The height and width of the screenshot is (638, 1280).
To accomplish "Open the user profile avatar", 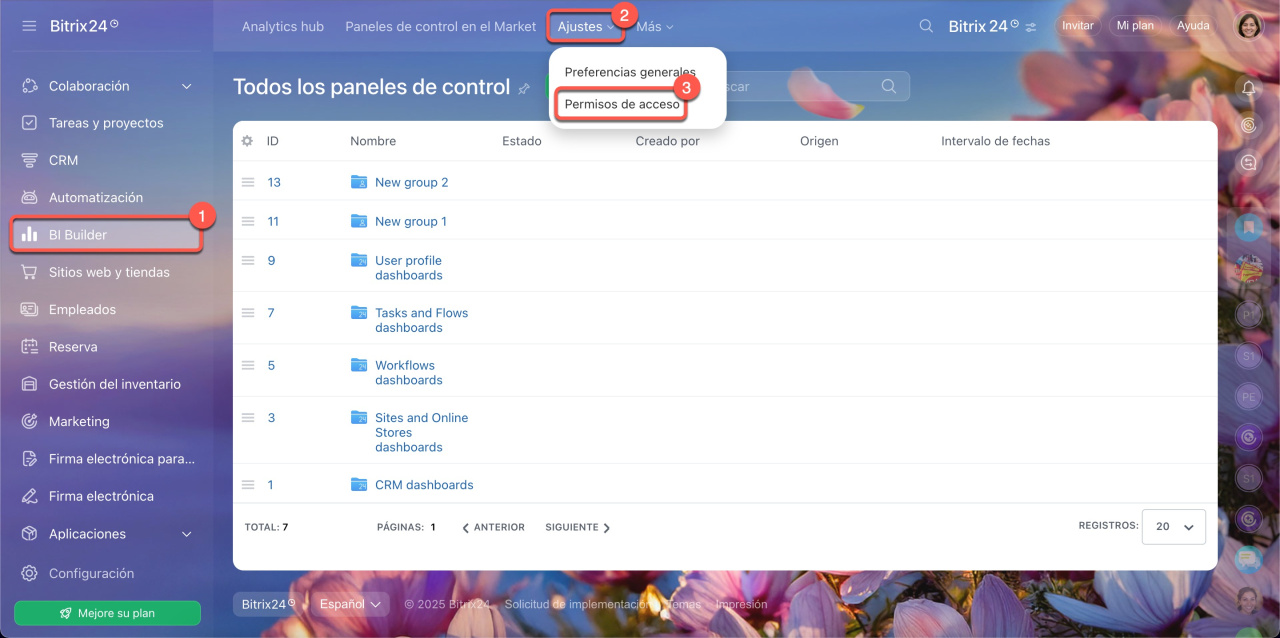I will tap(1249, 26).
